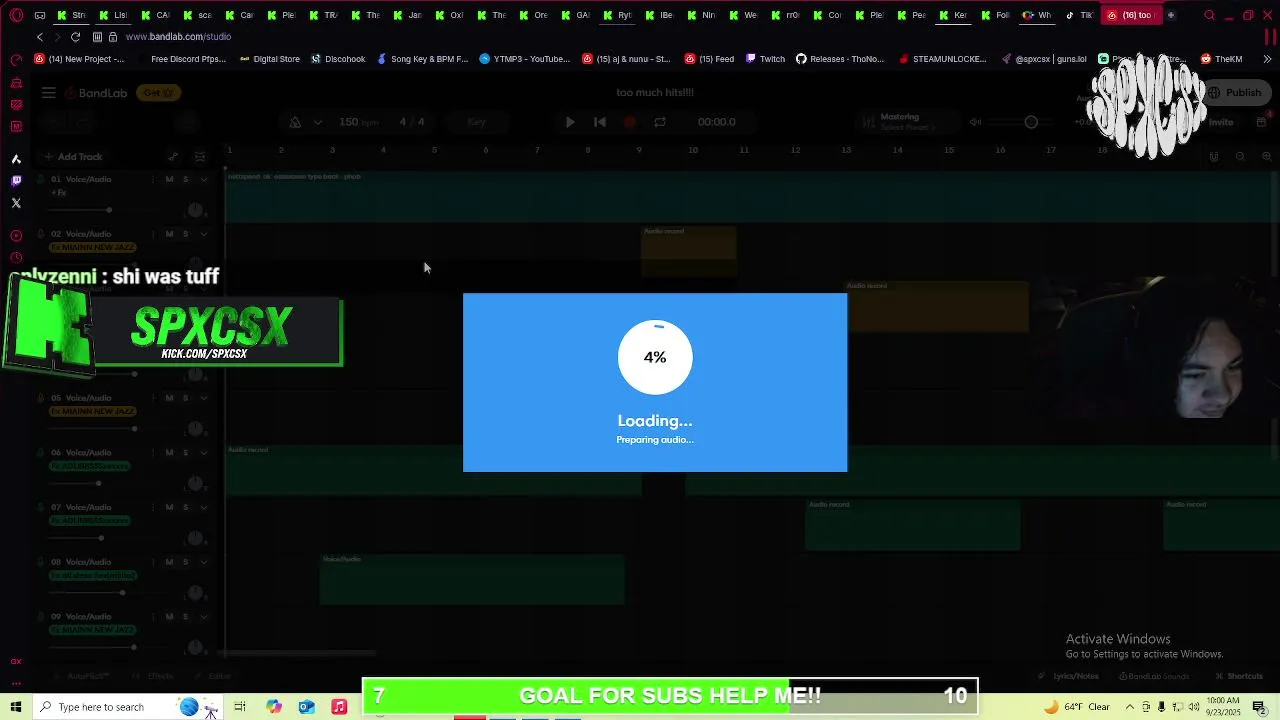Click the Windows Start button
Image resolution: width=1280 pixels, height=720 pixels.
coord(16,707)
